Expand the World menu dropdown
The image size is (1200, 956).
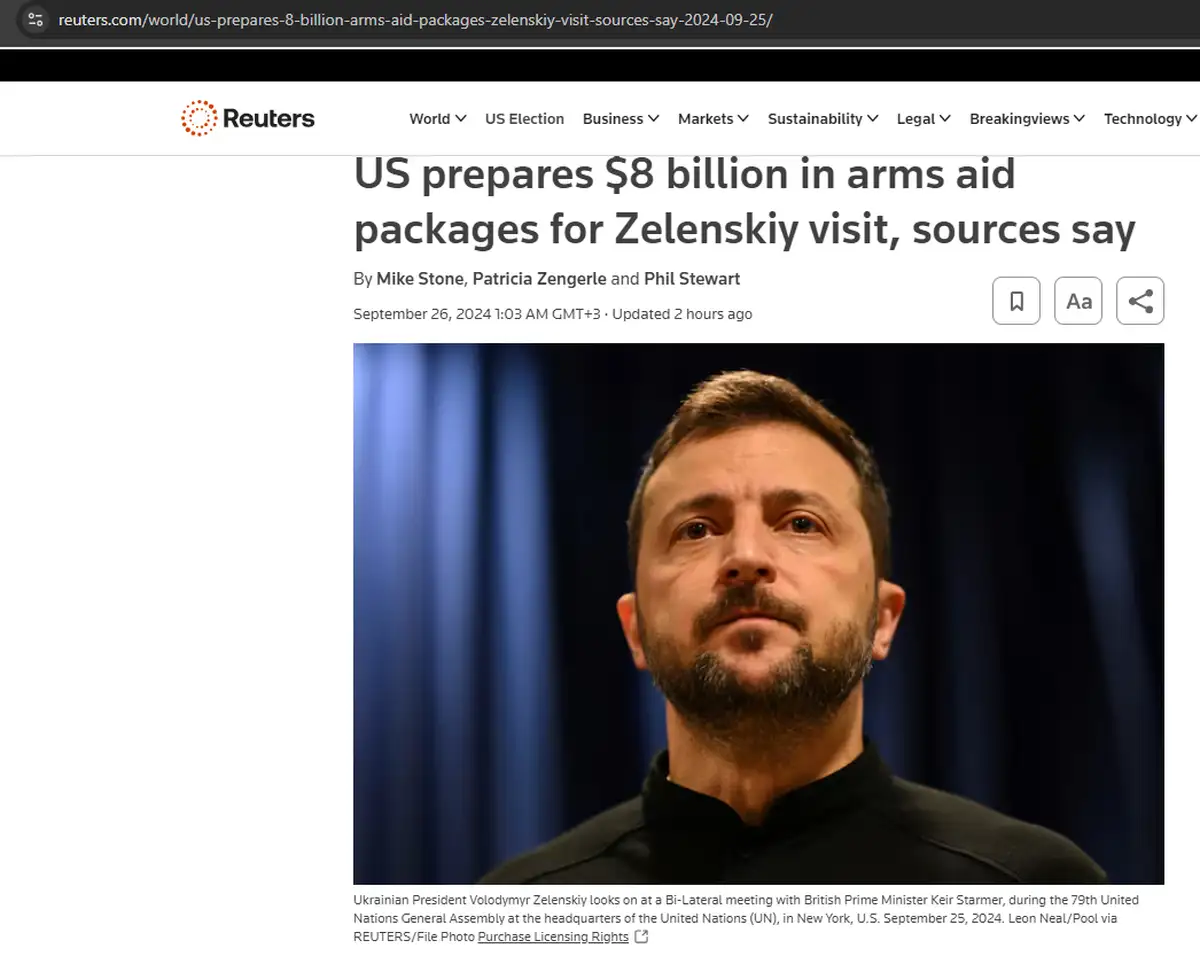438,118
